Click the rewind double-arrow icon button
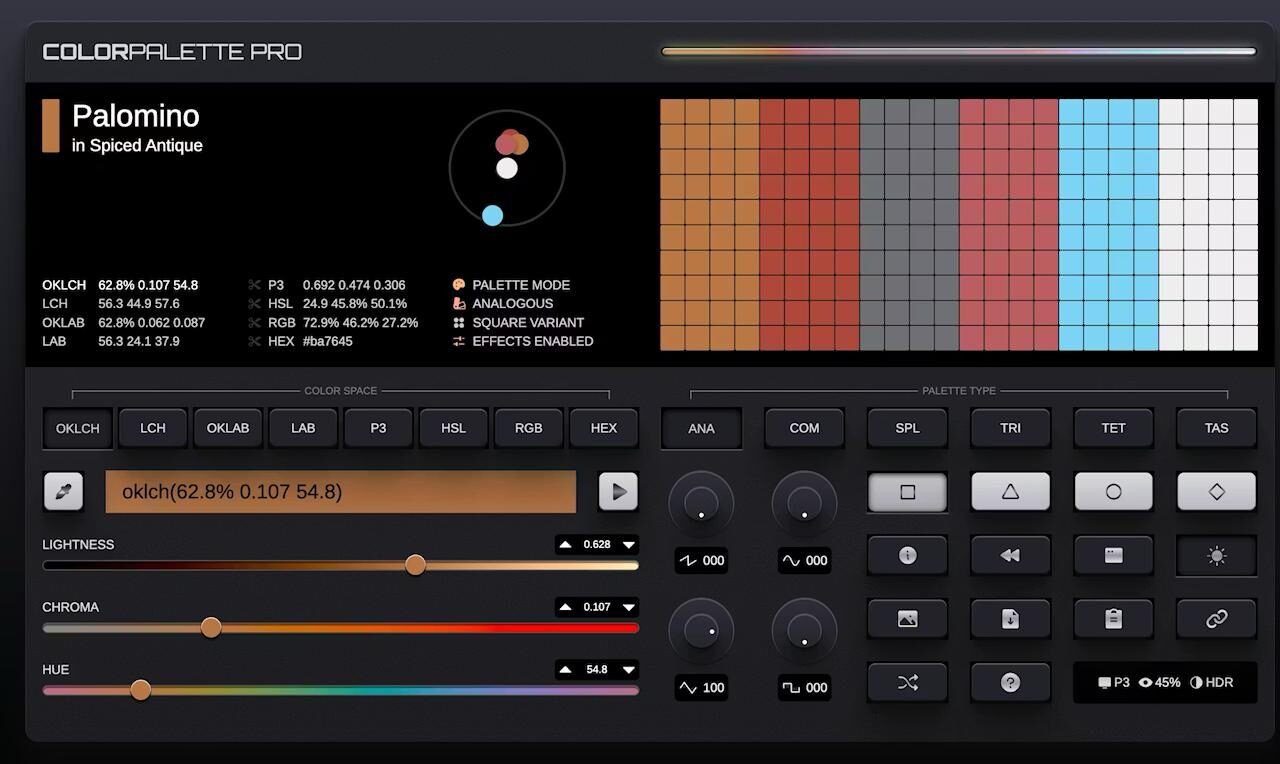 (x=1010, y=555)
